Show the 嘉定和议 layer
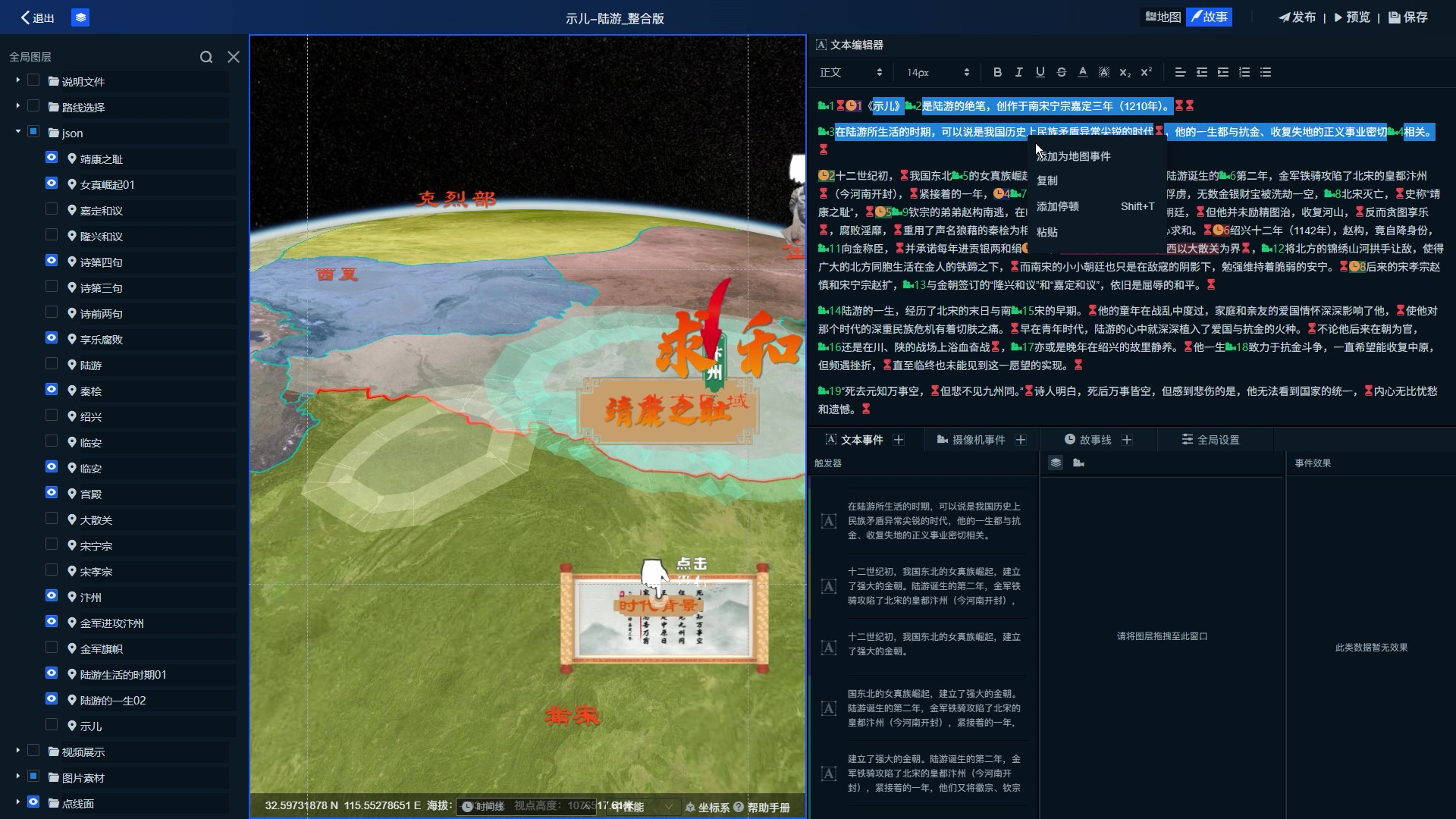Screen dimensions: 1456x819 click(x=52, y=209)
